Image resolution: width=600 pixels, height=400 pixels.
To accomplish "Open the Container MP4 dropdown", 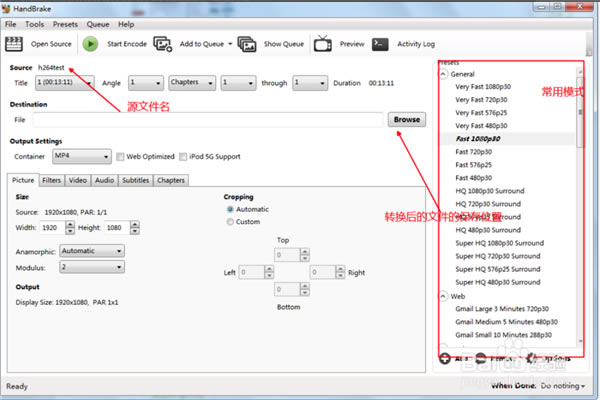I will (x=81, y=156).
